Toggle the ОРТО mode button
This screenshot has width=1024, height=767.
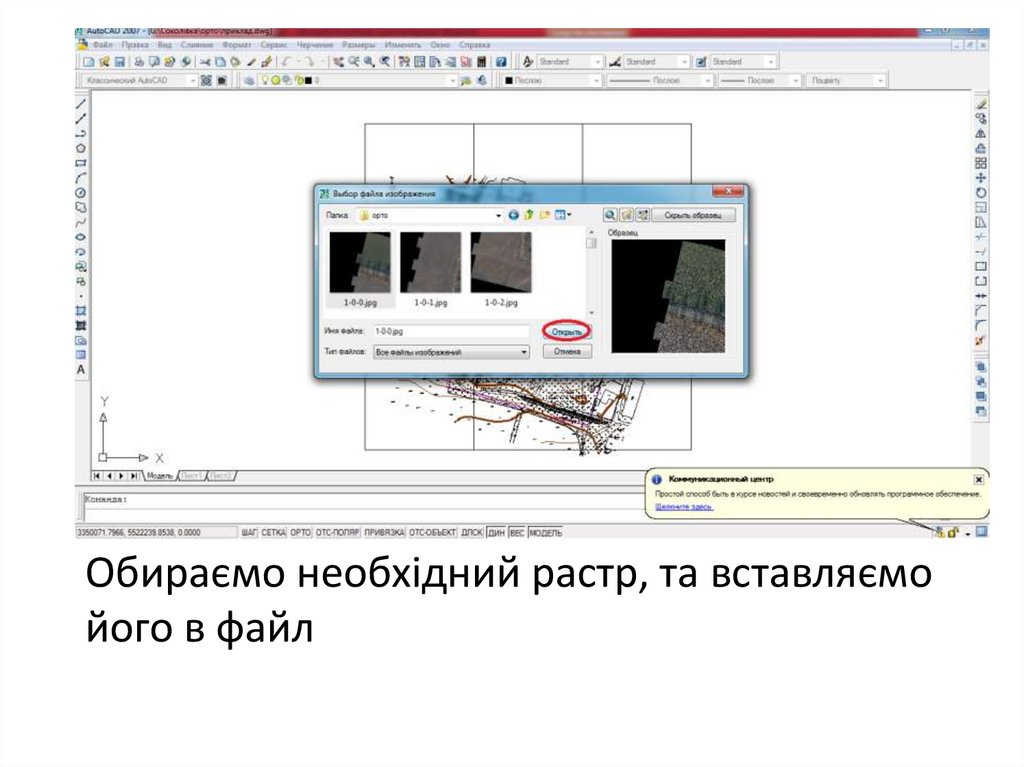[300, 532]
